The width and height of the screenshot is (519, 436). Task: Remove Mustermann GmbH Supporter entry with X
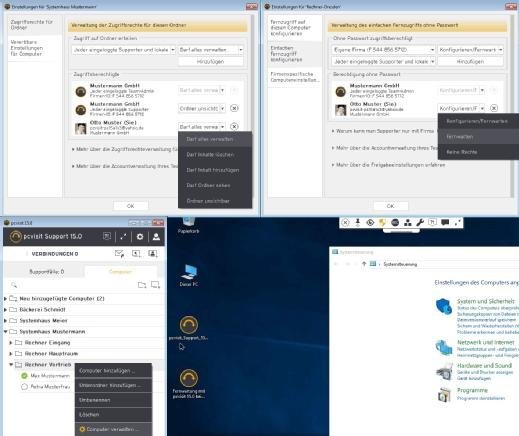(234, 108)
